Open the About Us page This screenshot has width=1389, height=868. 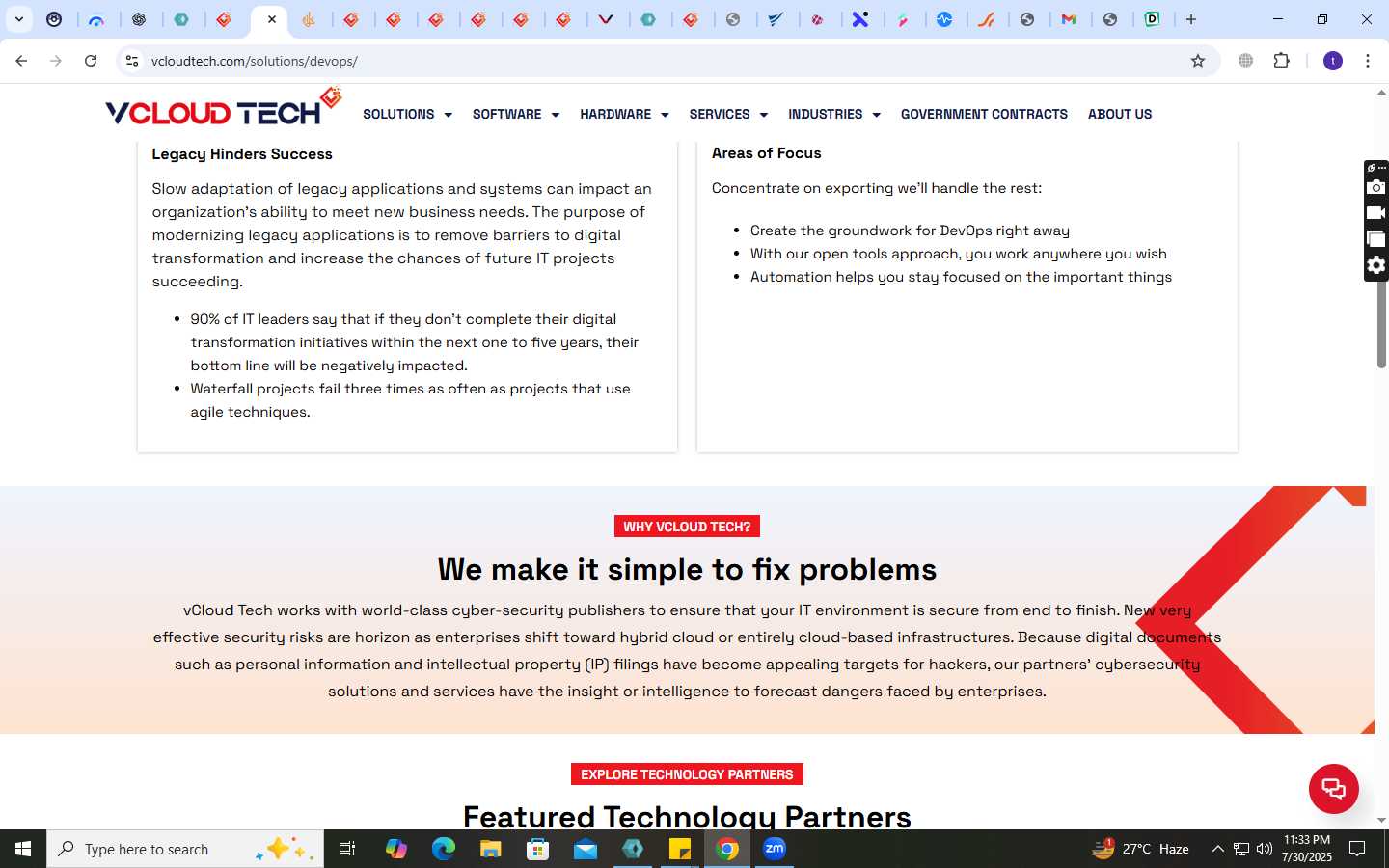(x=1120, y=114)
